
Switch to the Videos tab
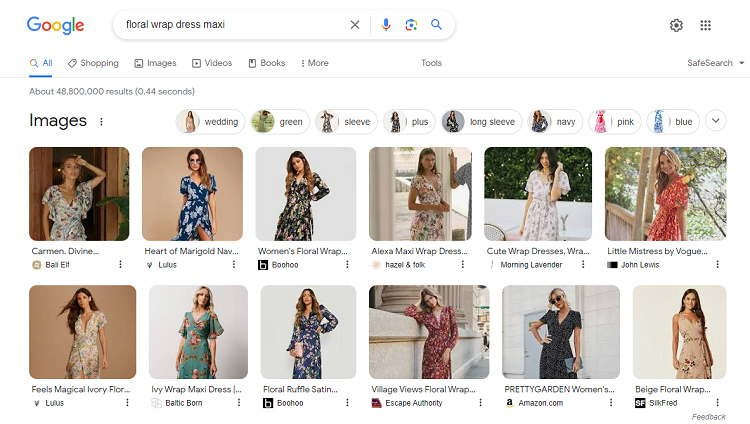click(212, 63)
